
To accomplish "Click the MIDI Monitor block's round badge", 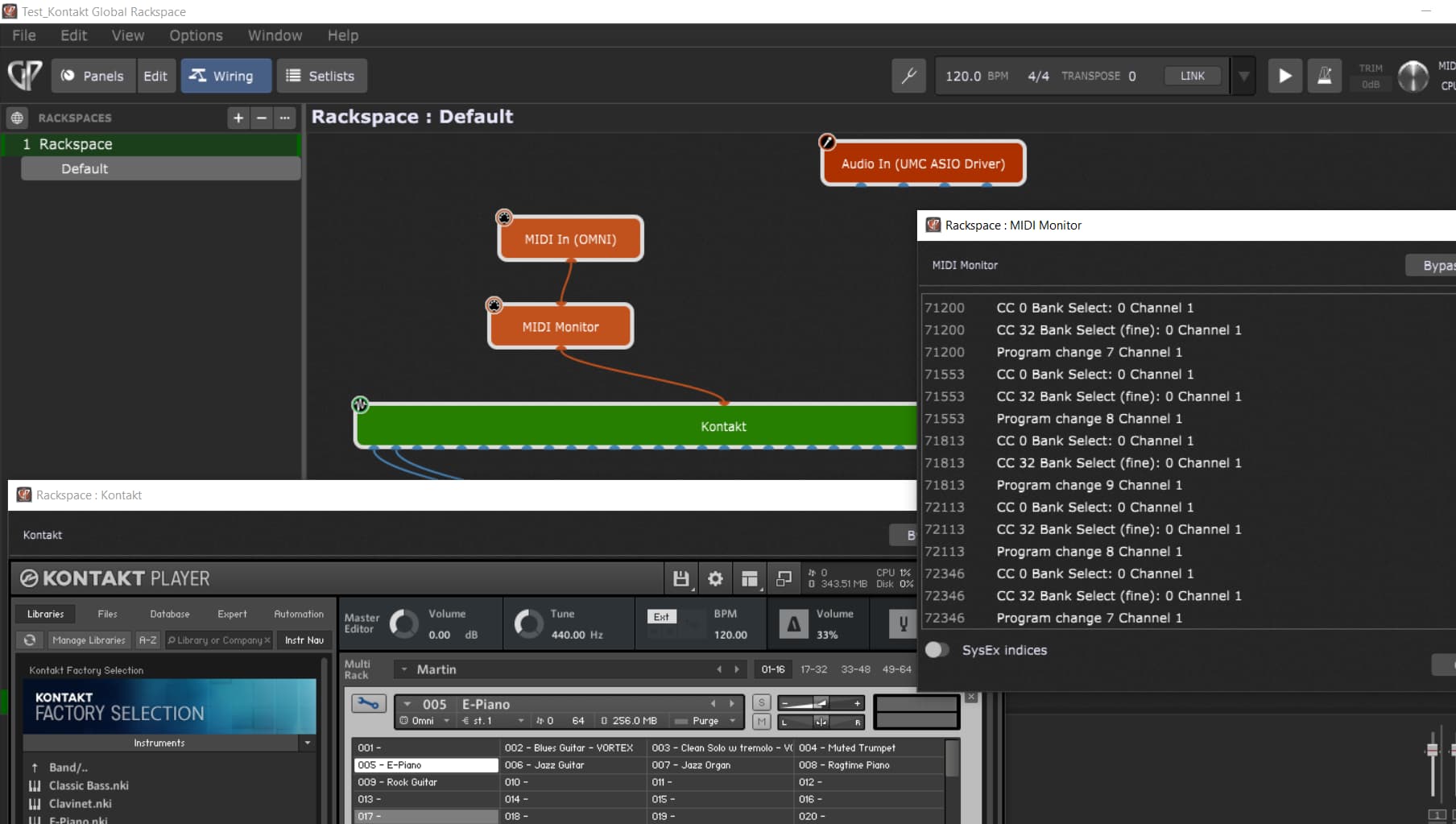I will [x=494, y=305].
